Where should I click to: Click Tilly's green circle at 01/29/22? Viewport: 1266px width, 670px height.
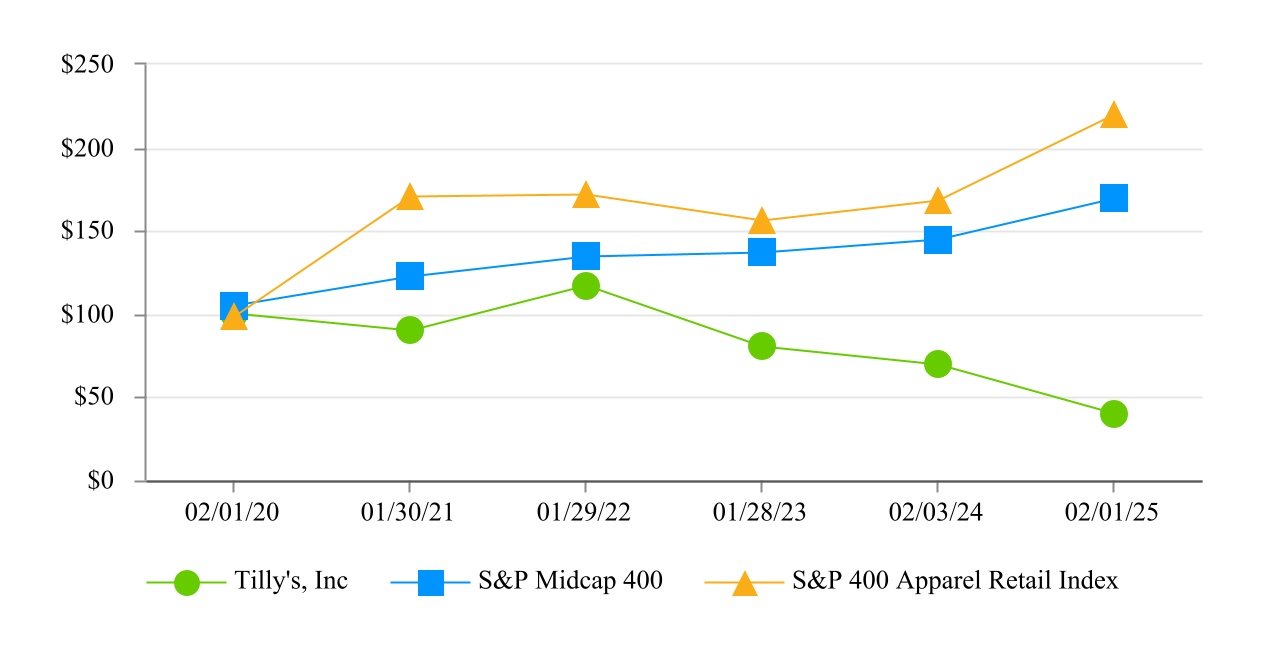point(586,286)
